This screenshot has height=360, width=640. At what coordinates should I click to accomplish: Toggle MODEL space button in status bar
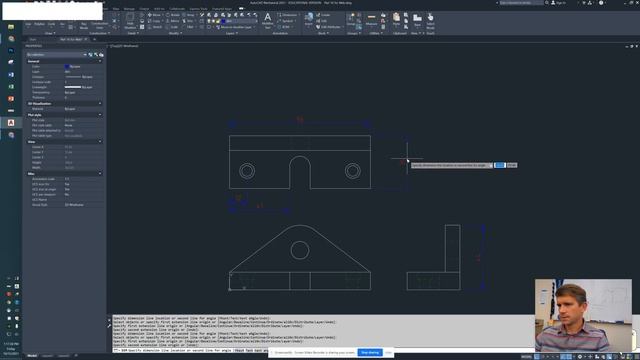pos(526,357)
